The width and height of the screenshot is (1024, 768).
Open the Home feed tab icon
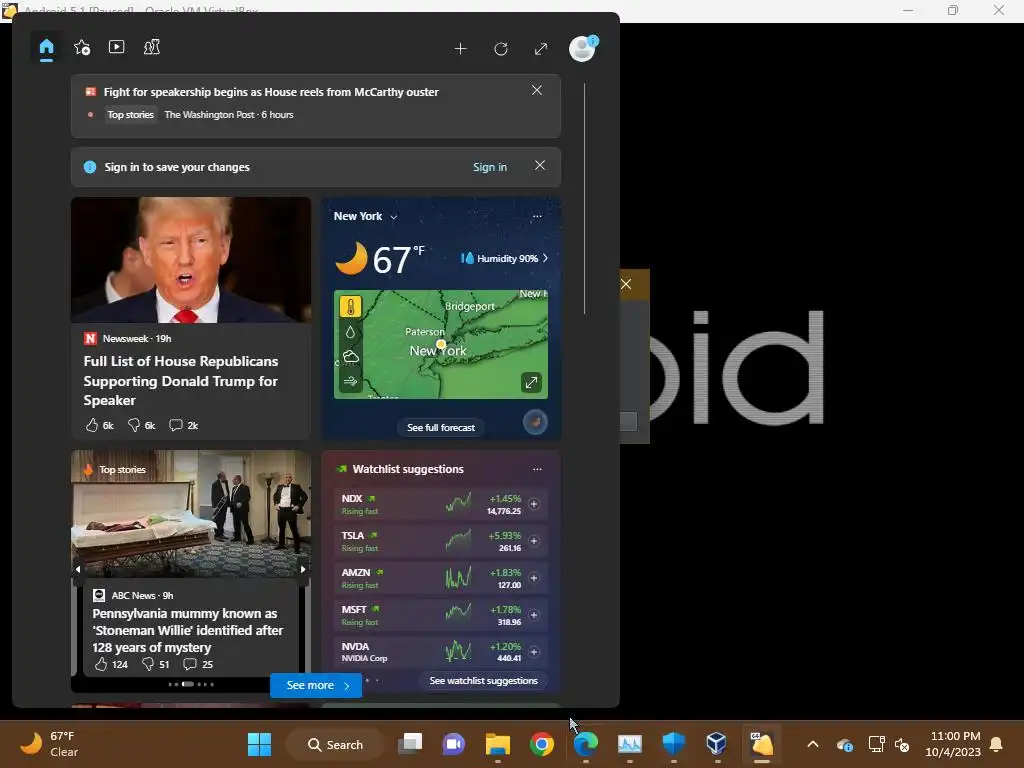pyautogui.click(x=46, y=47)
